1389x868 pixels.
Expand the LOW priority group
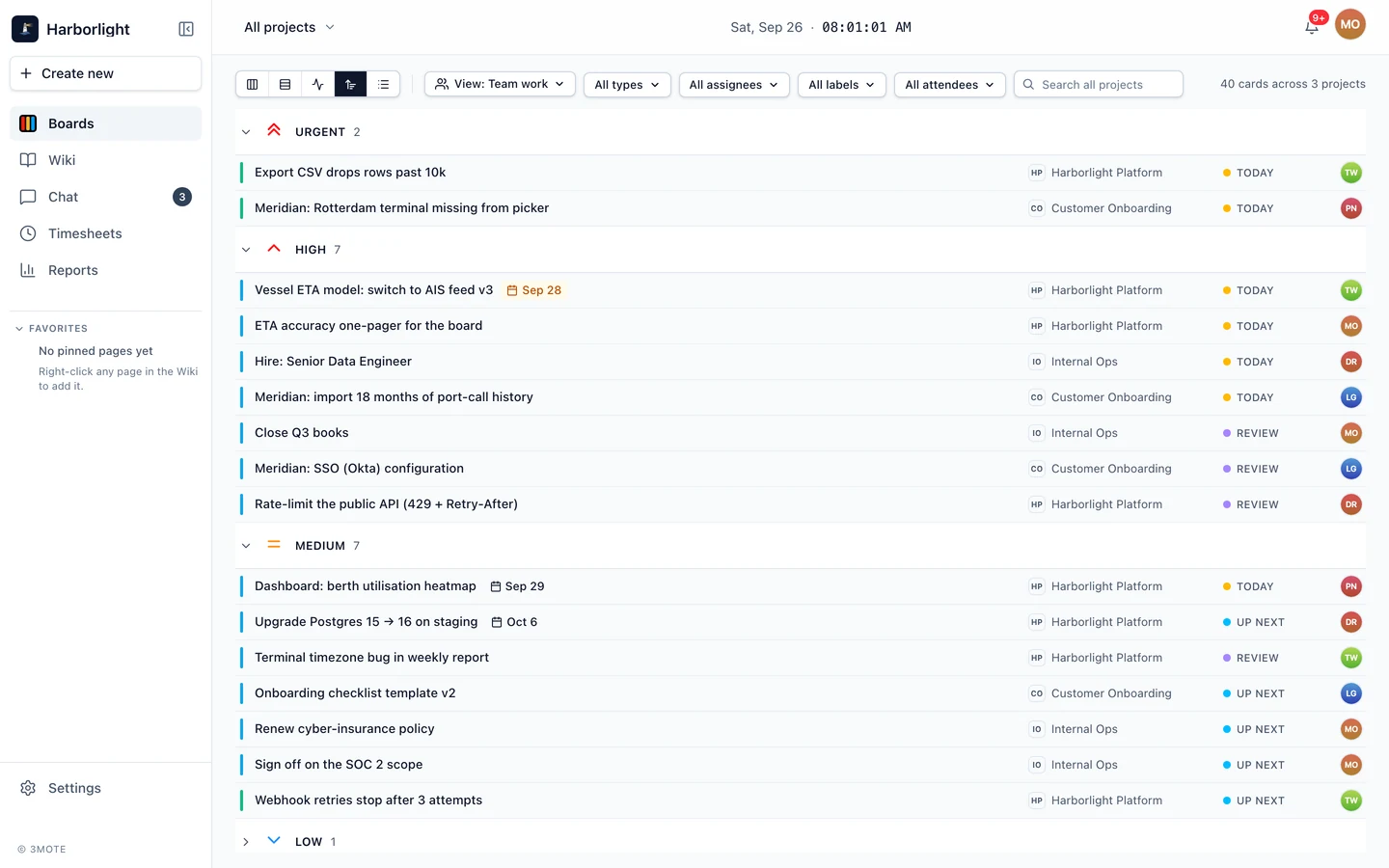tap(246, 842)
